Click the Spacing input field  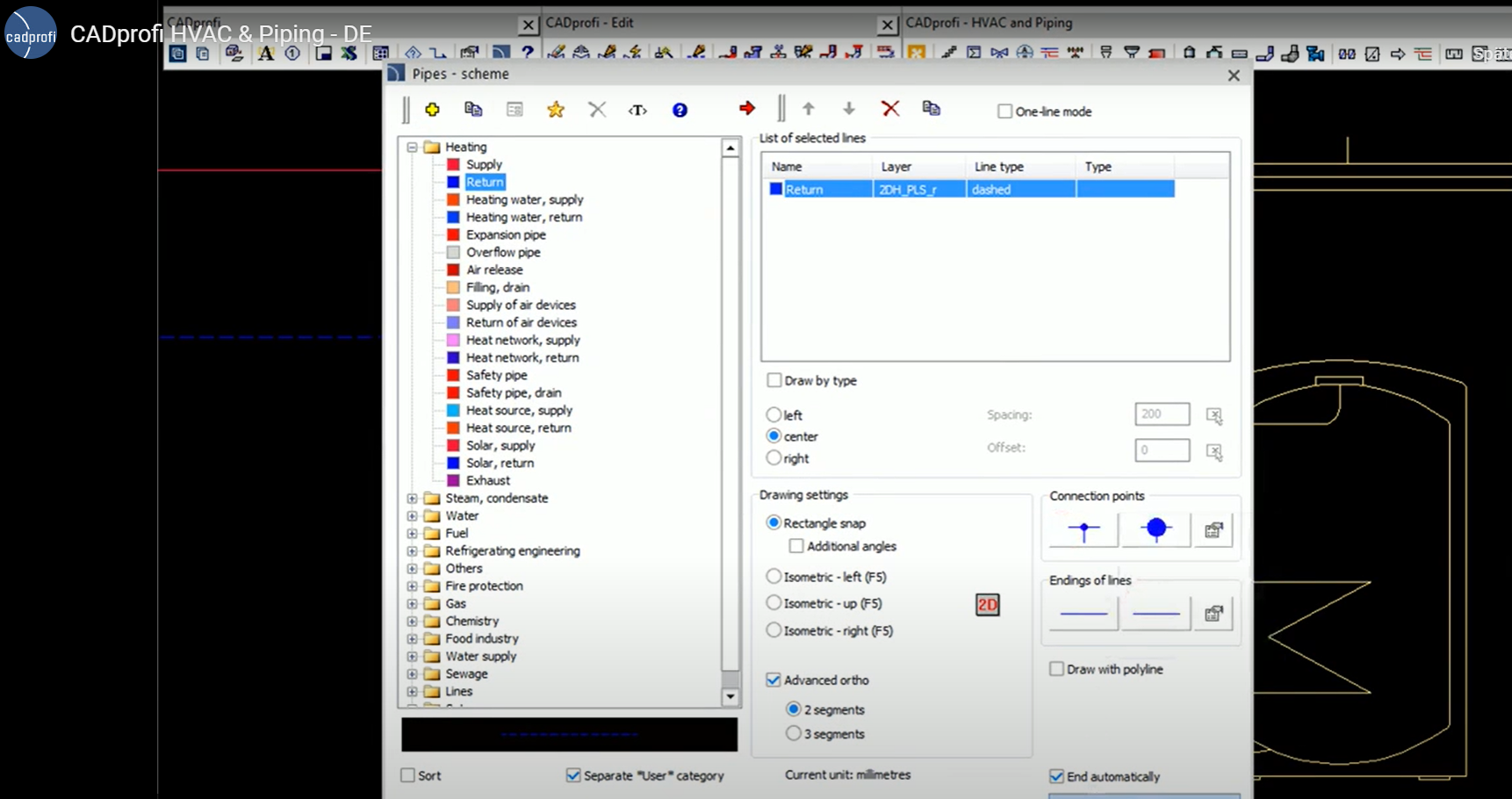(1162, 414)
